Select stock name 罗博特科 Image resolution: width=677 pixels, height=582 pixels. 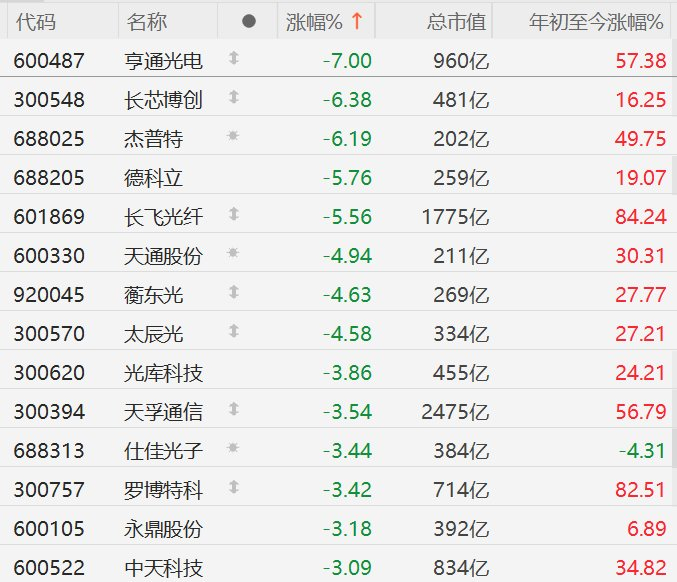[x=163, y=490]
